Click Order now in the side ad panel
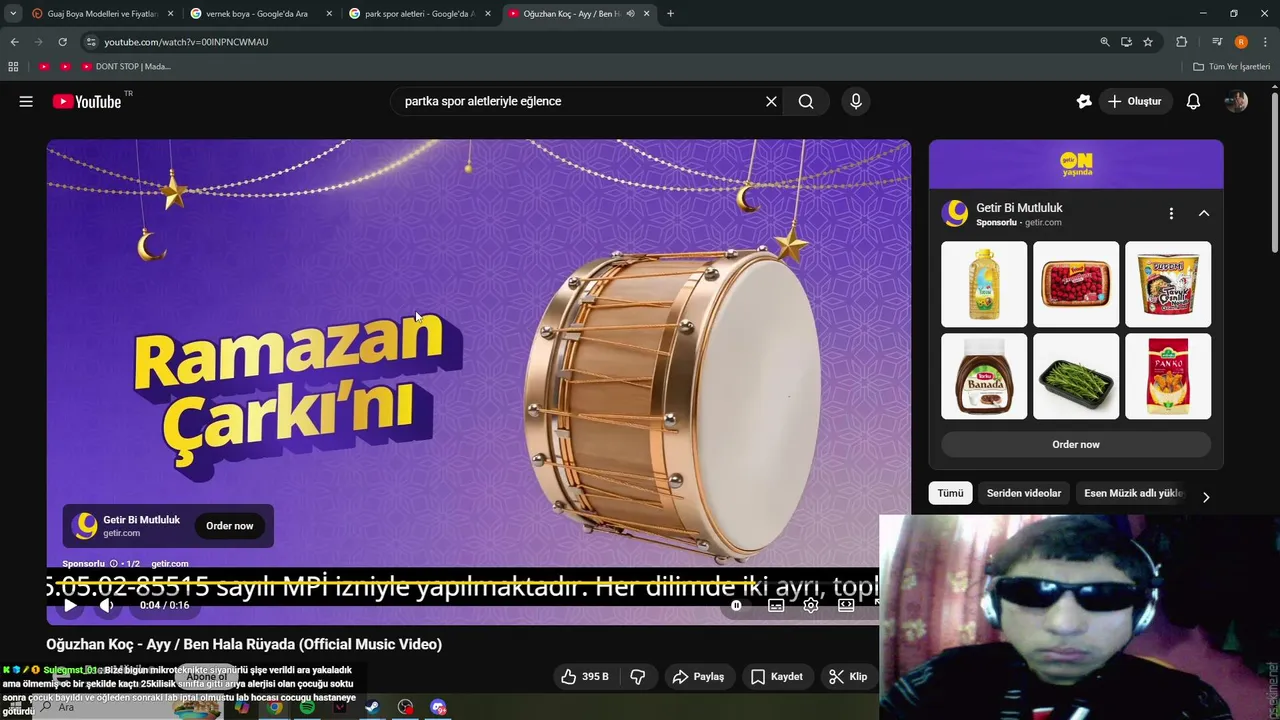1280x720 pixels. click(1076, 445)
